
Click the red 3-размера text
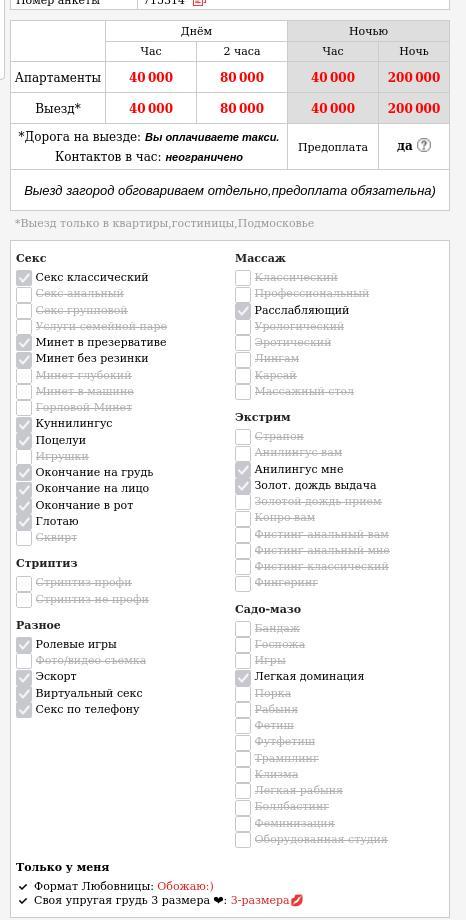[260, 900]
